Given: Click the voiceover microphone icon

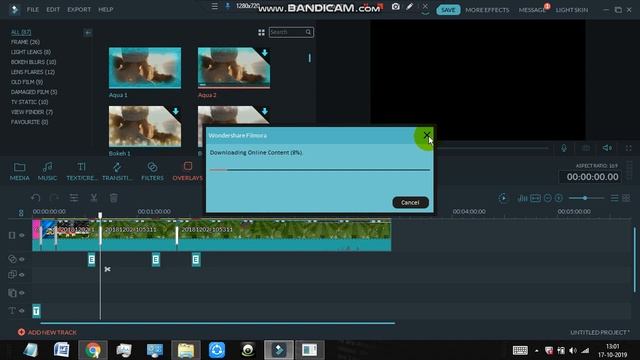Looking at the screenshot, I should click(564, 148).
